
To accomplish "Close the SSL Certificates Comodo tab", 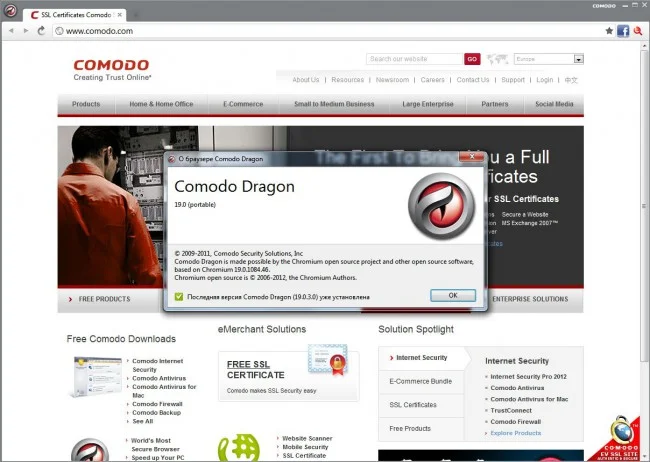I will [119, 15].
